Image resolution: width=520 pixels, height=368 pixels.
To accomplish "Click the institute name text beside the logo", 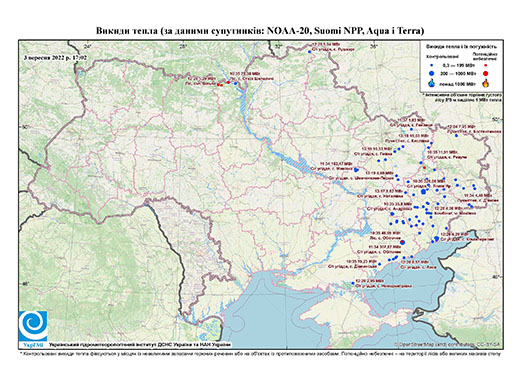I will (140, 344).
